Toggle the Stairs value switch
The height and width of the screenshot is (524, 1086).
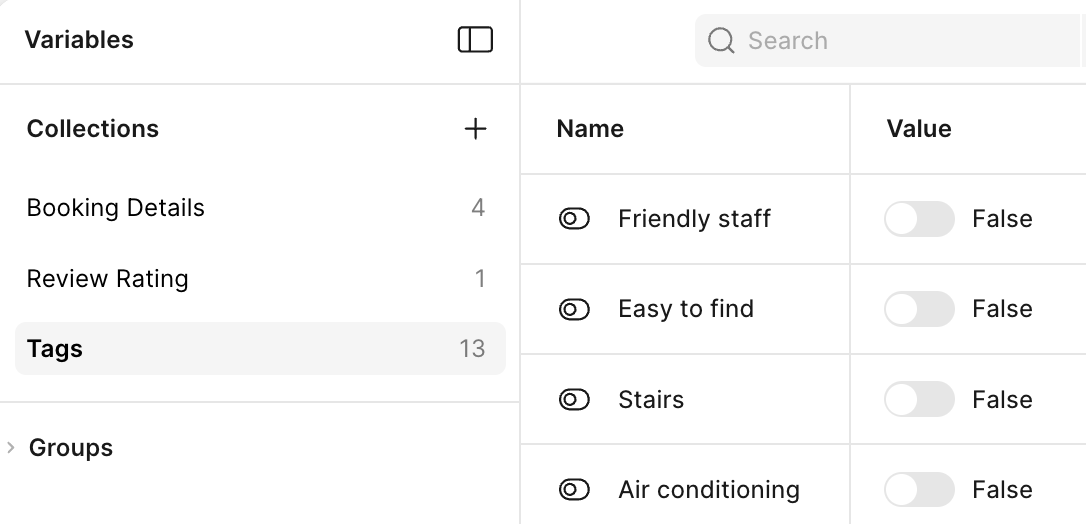[919, 399]
